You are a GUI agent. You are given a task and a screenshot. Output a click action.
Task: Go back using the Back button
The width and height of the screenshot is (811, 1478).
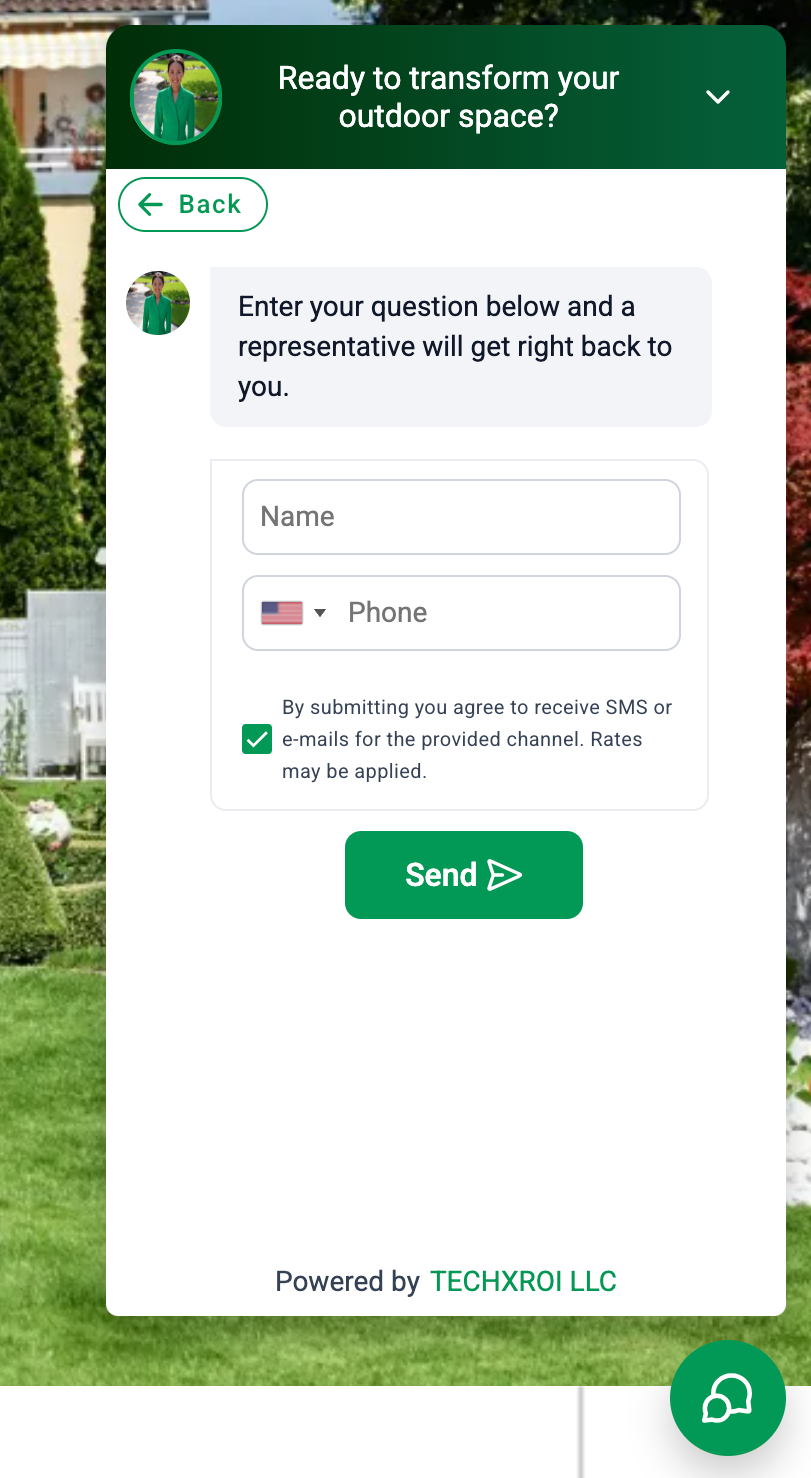[193, 205]
